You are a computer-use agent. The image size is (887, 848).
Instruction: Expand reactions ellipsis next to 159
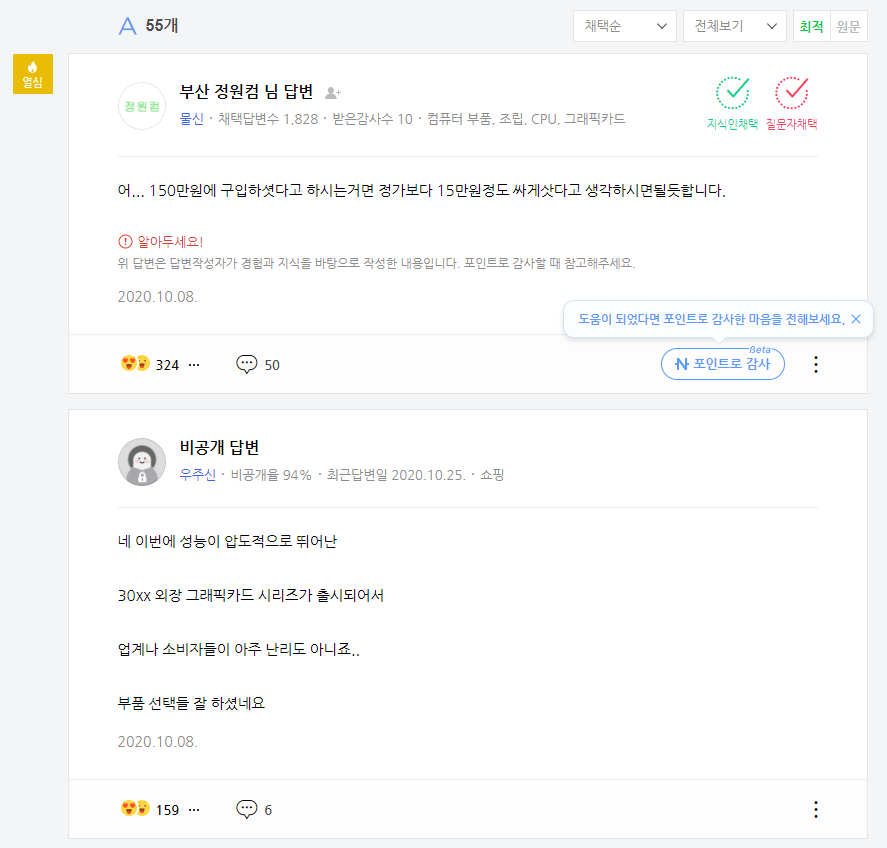point(194,810)
